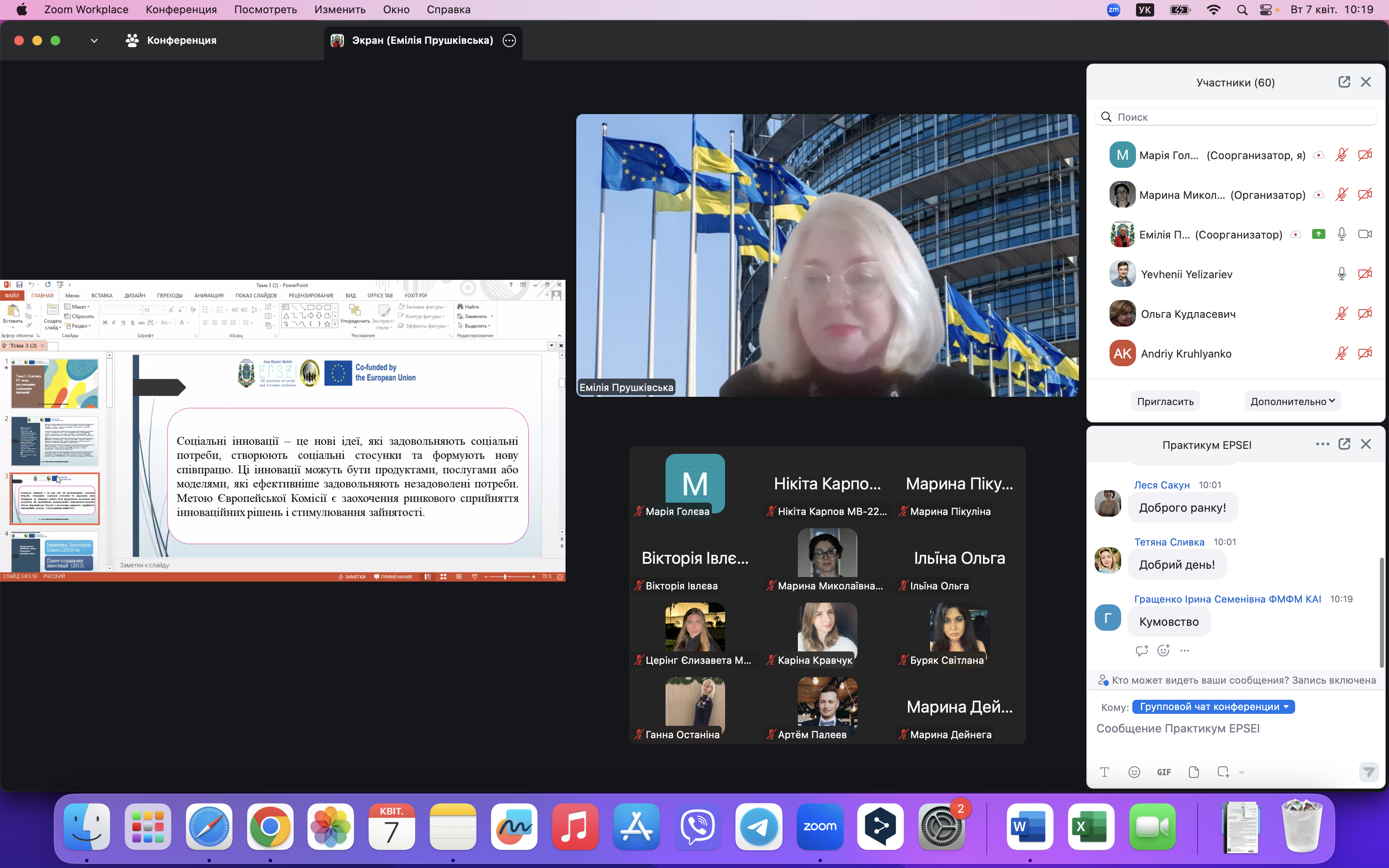Turn on my camera in participants list
The height and width of the screenshot is (868, 1389).
click(x=1365, y=155)
